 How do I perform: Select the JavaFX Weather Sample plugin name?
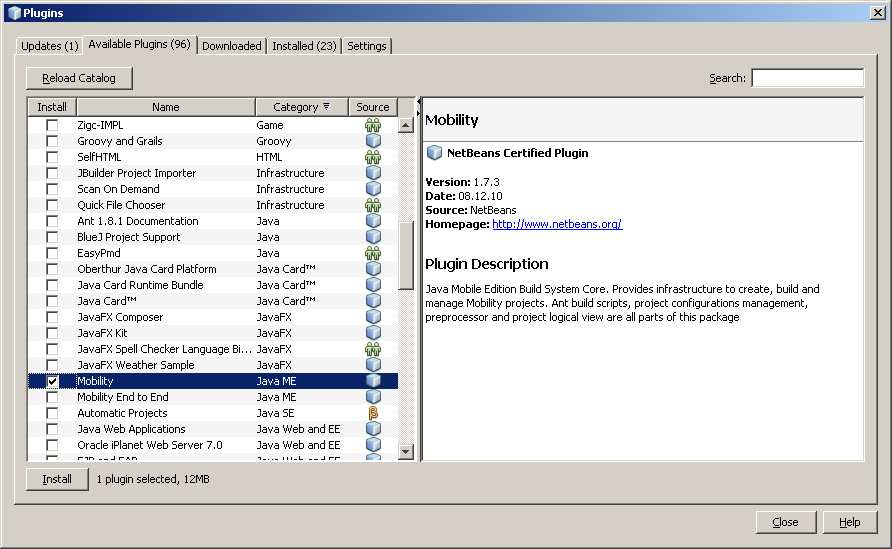(x=136, y=365)
